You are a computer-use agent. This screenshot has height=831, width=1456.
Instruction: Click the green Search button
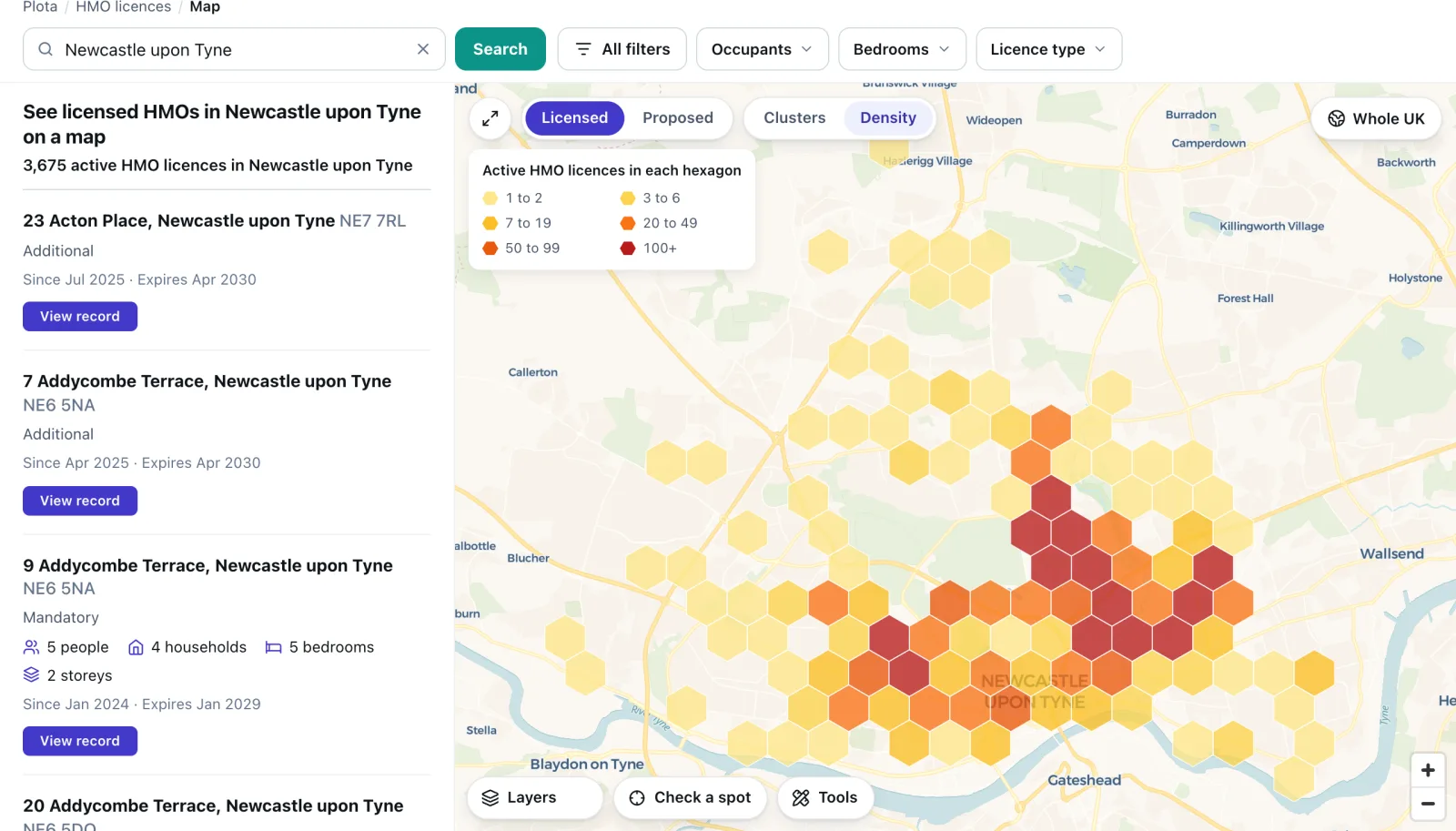tap(500, 49)
